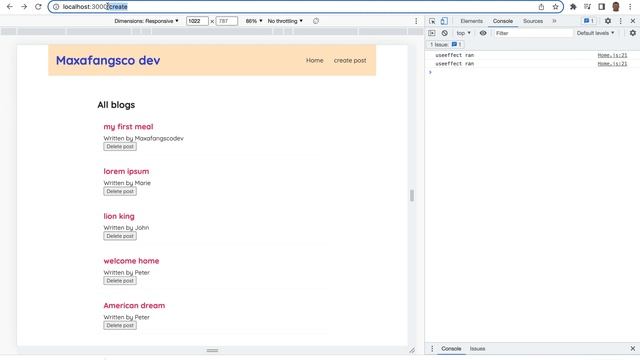Screen dimensions: 640x360
Task: Go forward with the browser forward arrow
Action: [24, 7]
